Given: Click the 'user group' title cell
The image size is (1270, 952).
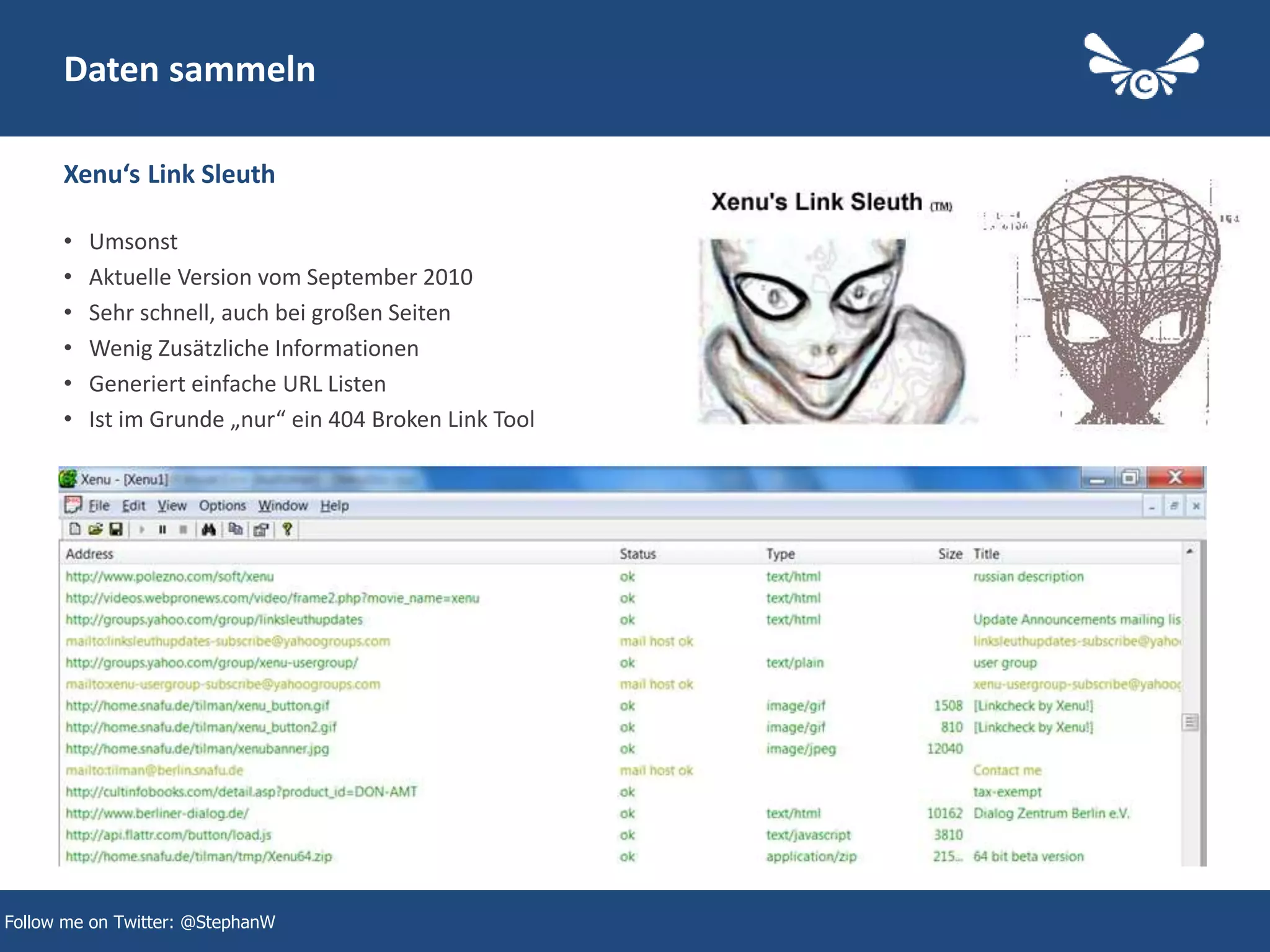Looking at the screenshot, I should point(1005,663).
